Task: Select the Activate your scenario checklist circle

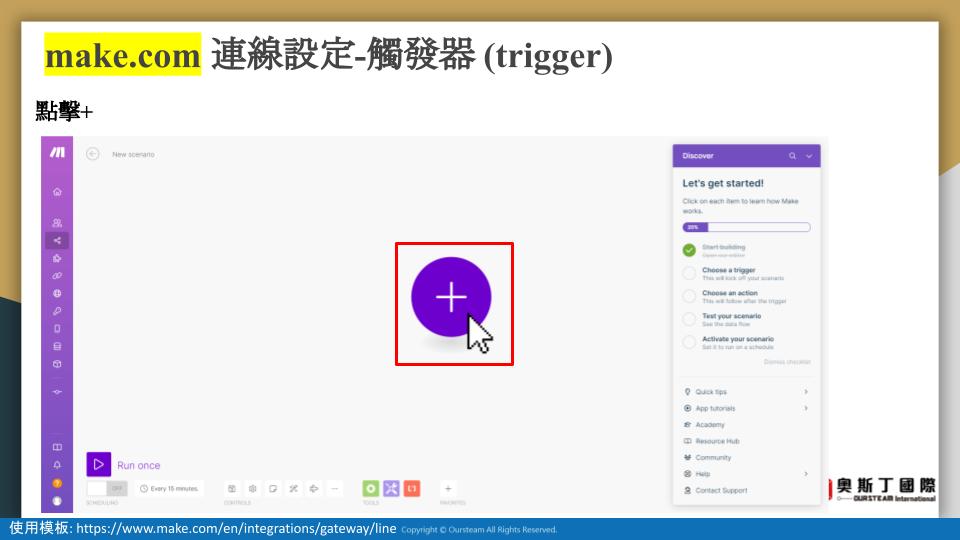Action: click(x=689, y=342)
